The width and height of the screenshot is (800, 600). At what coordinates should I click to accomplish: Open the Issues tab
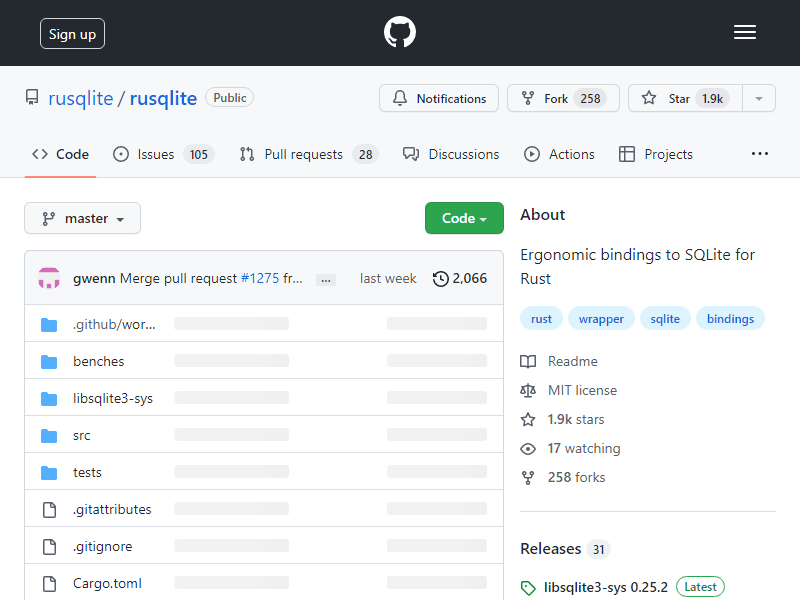click(x=163, y=154)
